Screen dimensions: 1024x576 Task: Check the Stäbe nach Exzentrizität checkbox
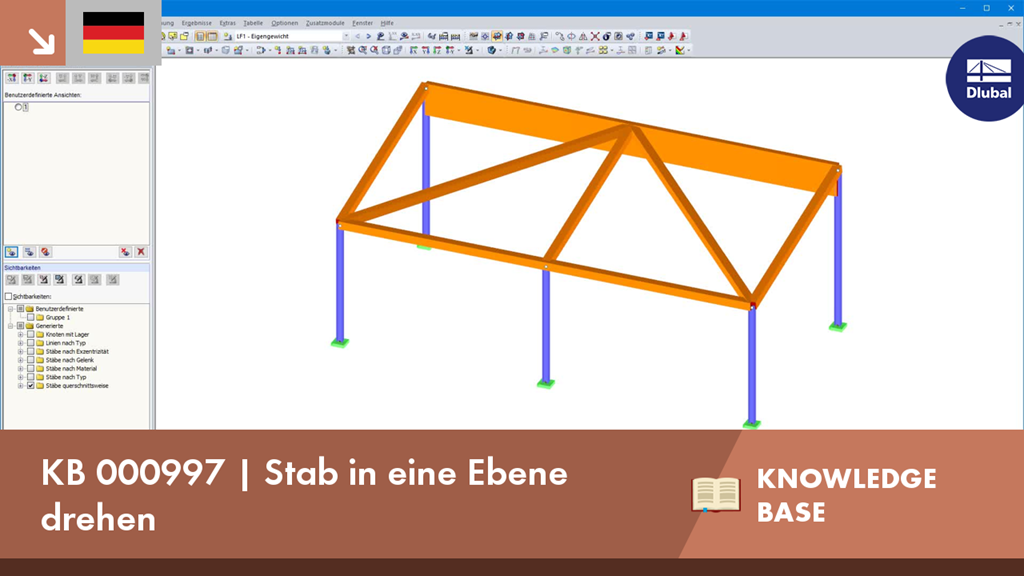coord(31,351)
